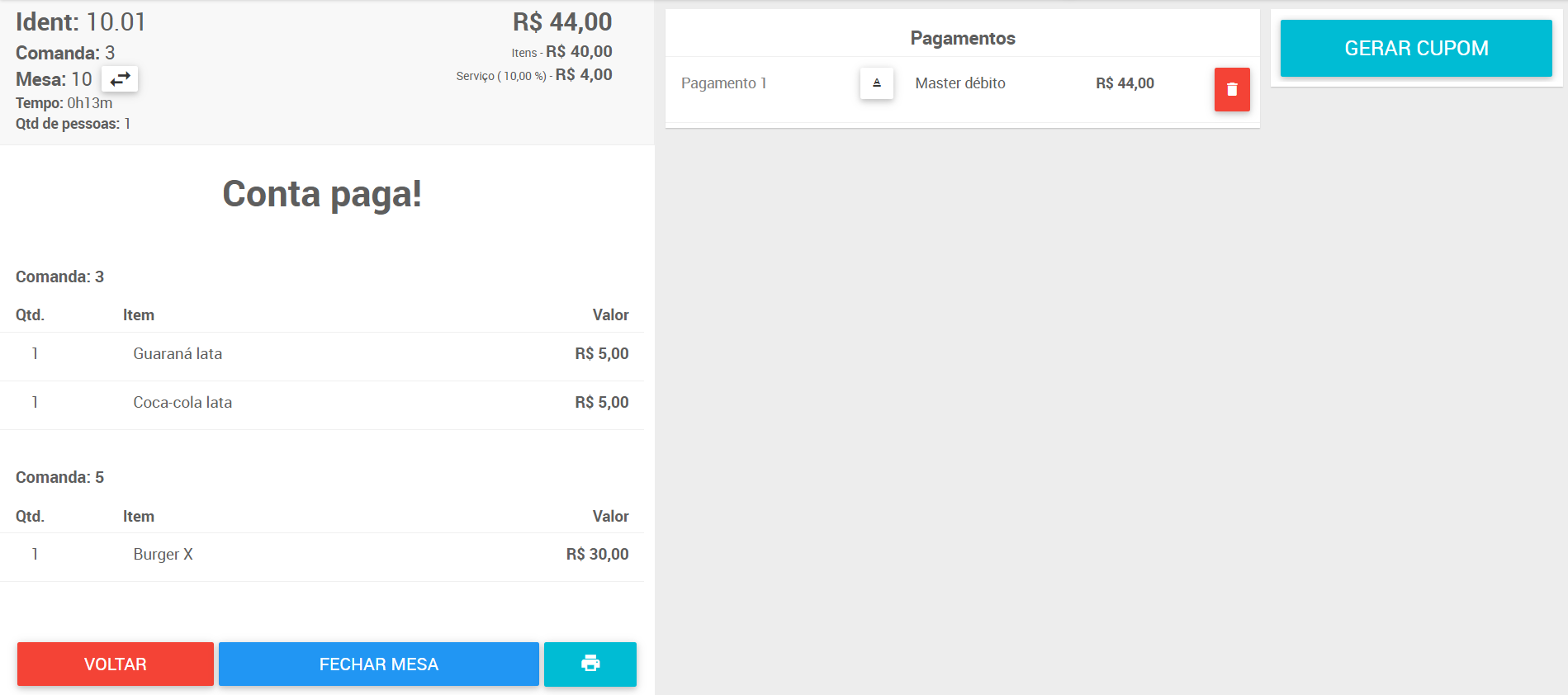Click the Master débito payment method
The width and height of the screenshot is (1568, 695).
[x=960, y=83]
